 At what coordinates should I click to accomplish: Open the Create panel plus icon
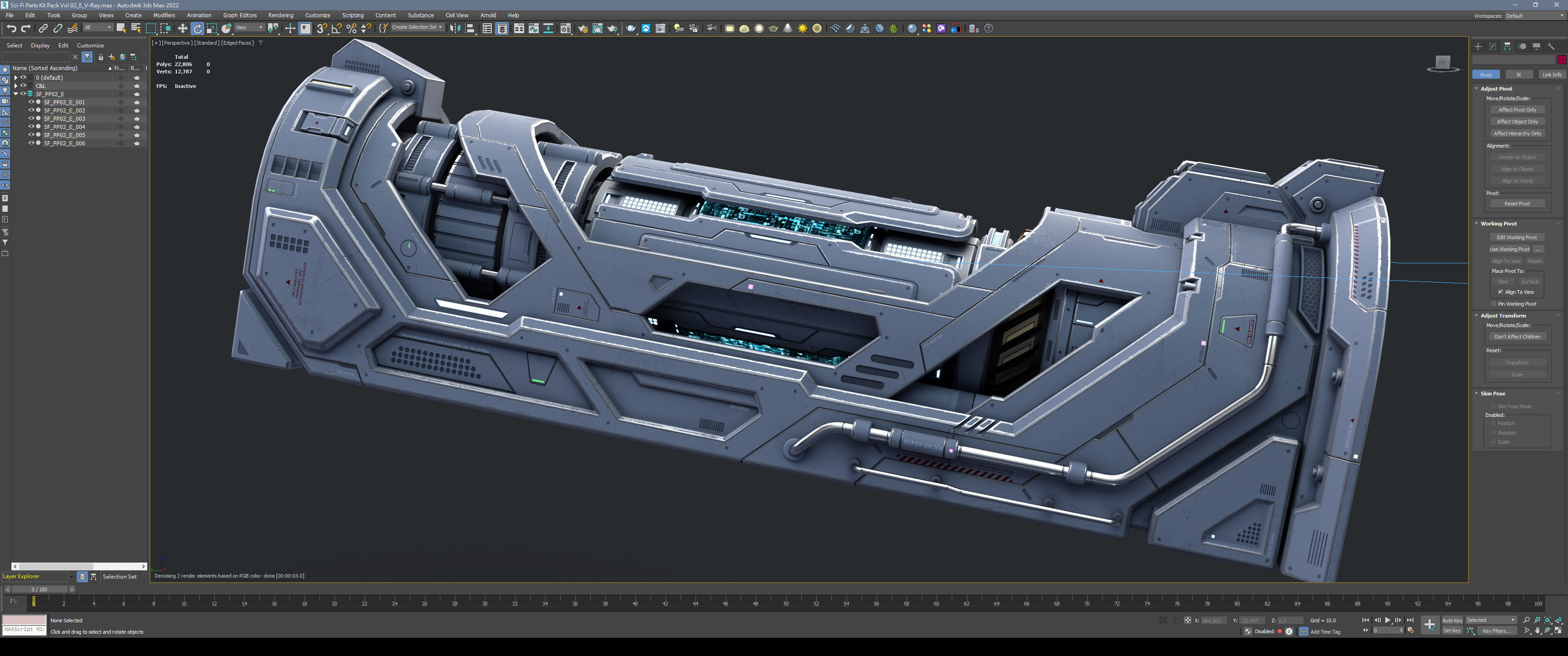pyautogui.click(x=1478, y=46)
